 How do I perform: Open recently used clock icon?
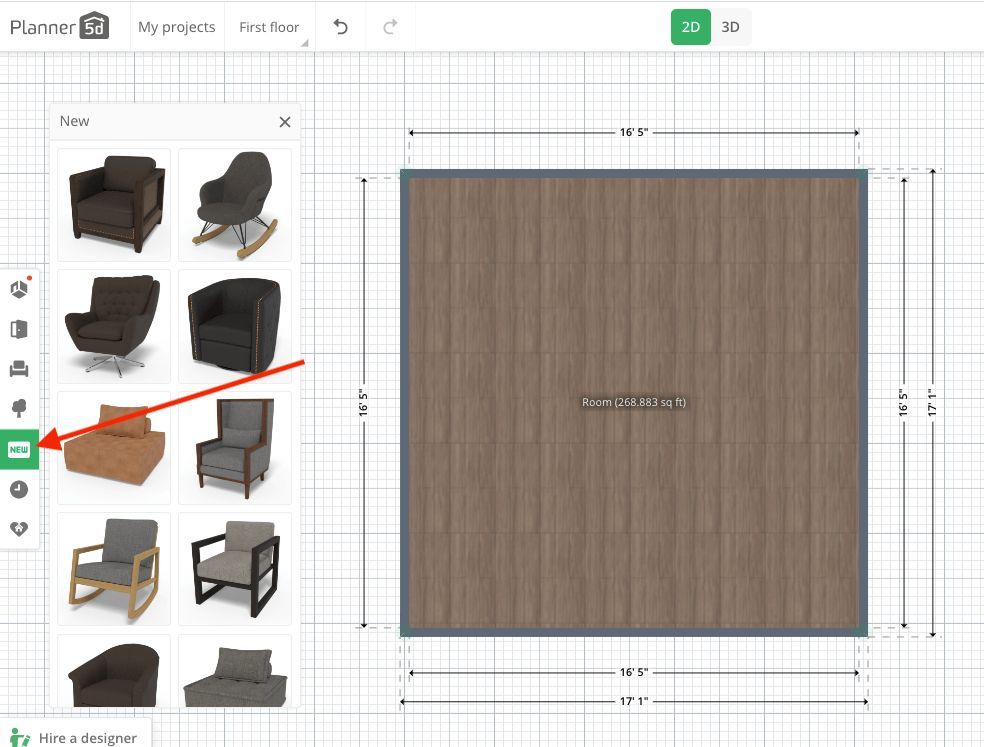point(19,489)
